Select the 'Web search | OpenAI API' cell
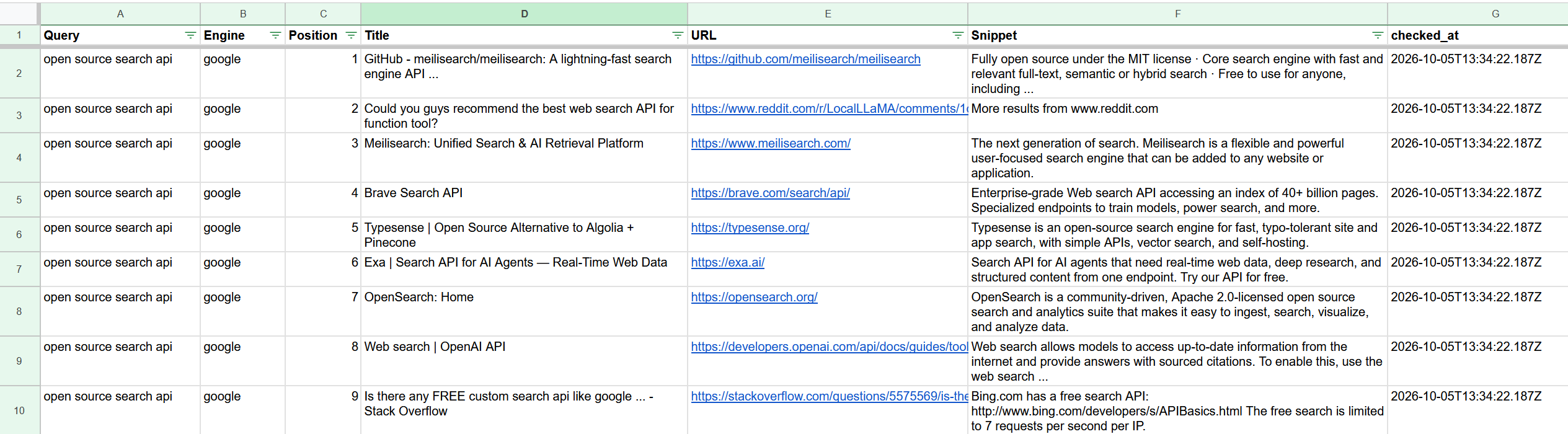Viewport: 1568px width, 434px height. 525,361
